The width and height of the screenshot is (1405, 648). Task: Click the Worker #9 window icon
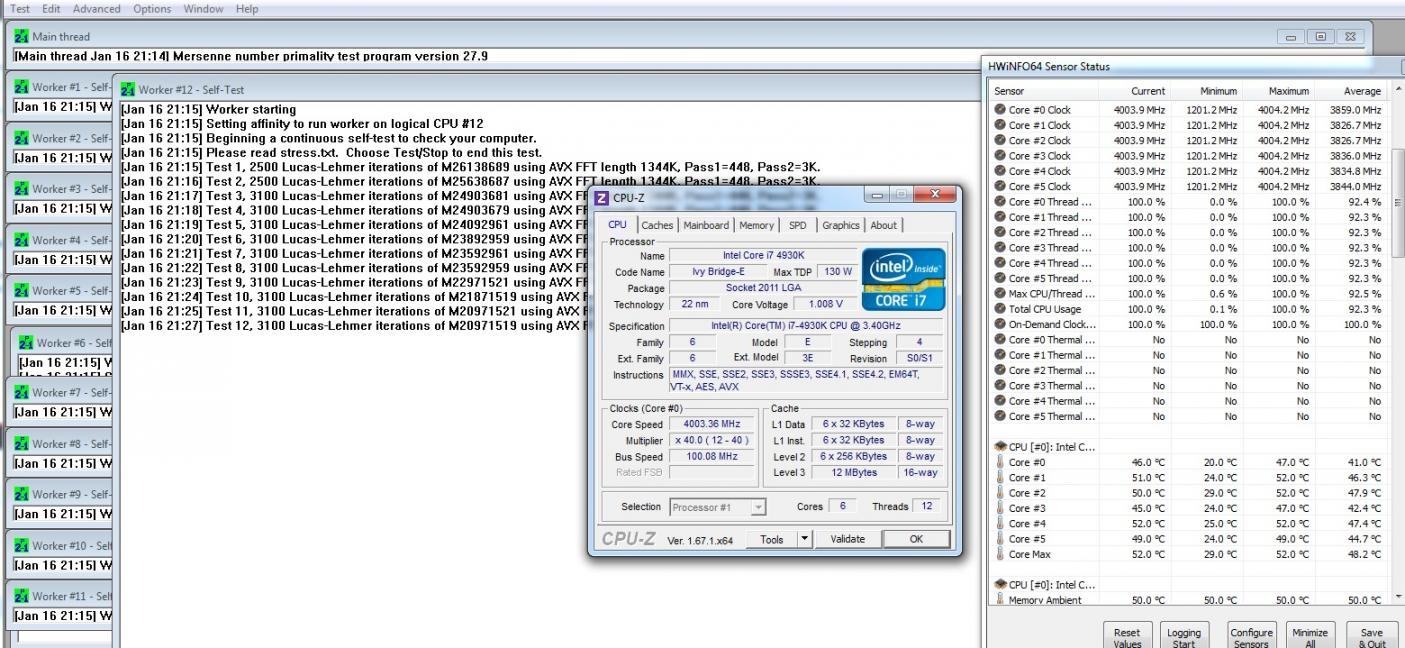[22, 494]
